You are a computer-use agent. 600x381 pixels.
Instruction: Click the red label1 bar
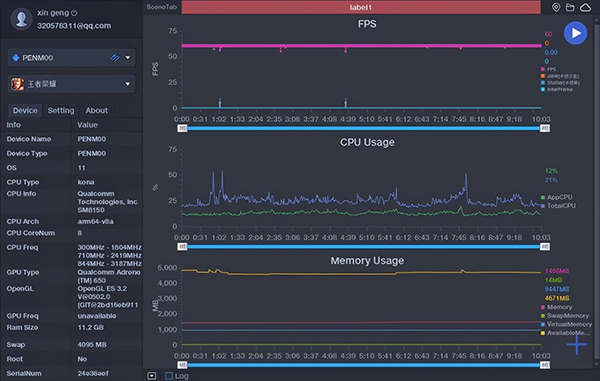pos(361,7)
